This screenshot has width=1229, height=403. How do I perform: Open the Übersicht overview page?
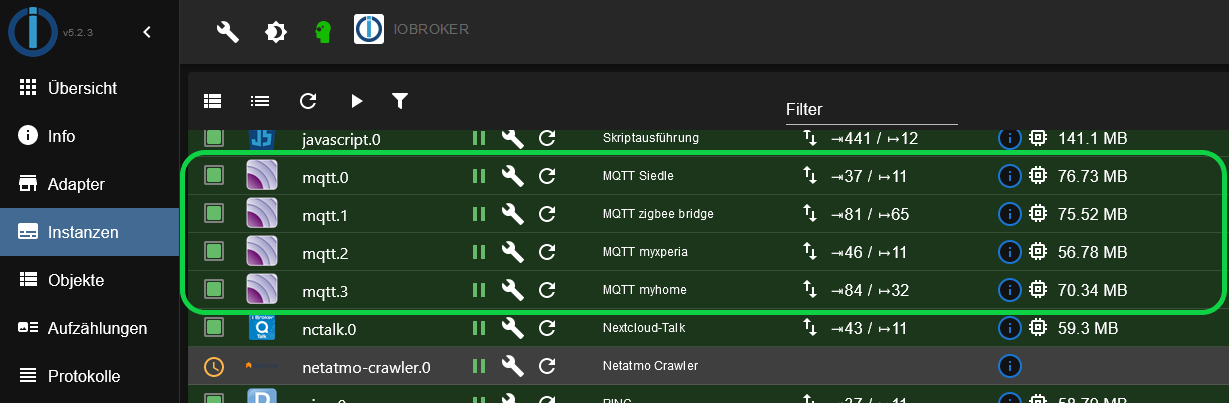[82, 88]
